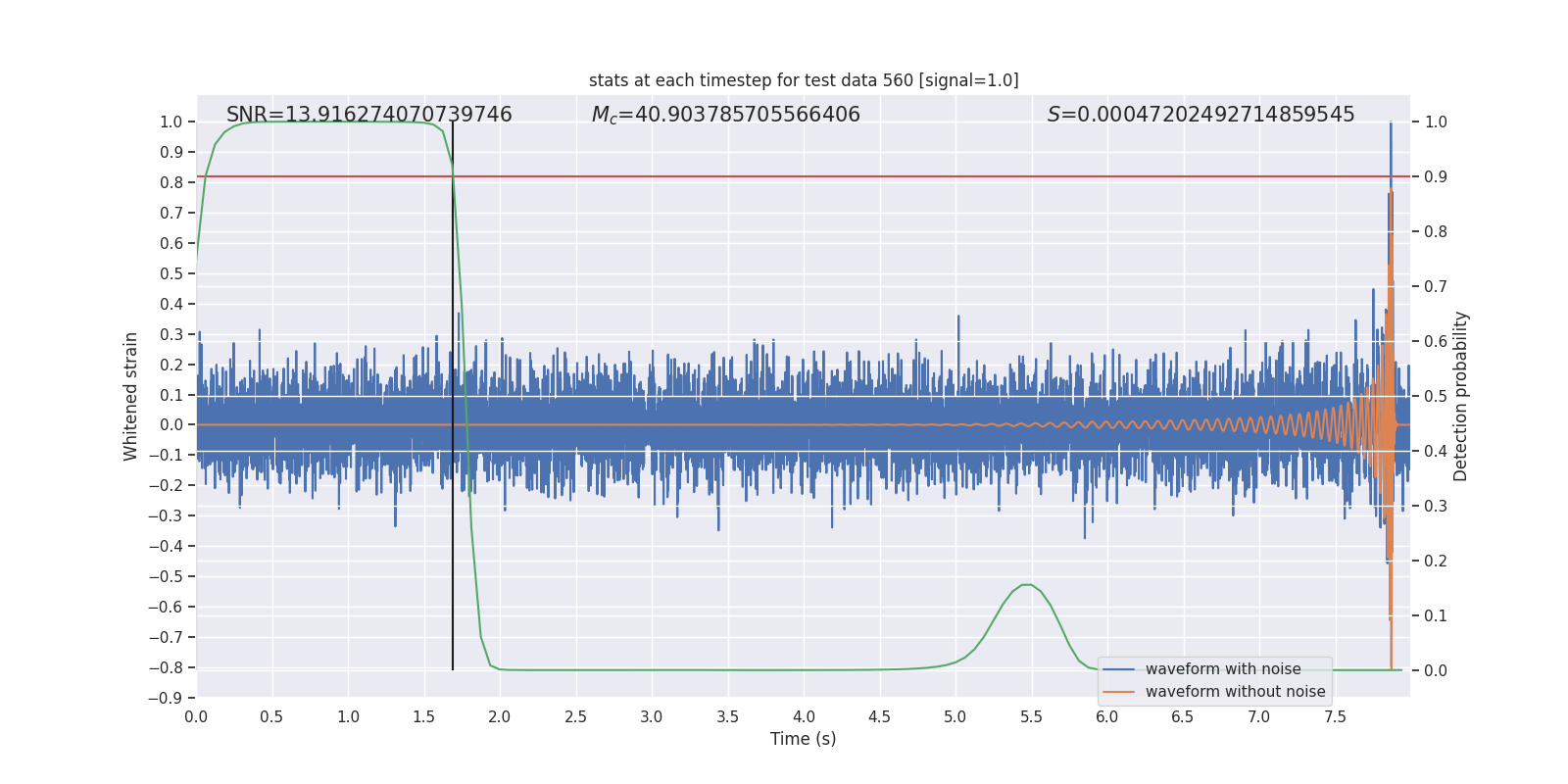1568x784 pixels.
Task: Click the orange line sample in the legend
Action: pyautogui.click(x=1119, y=692)
